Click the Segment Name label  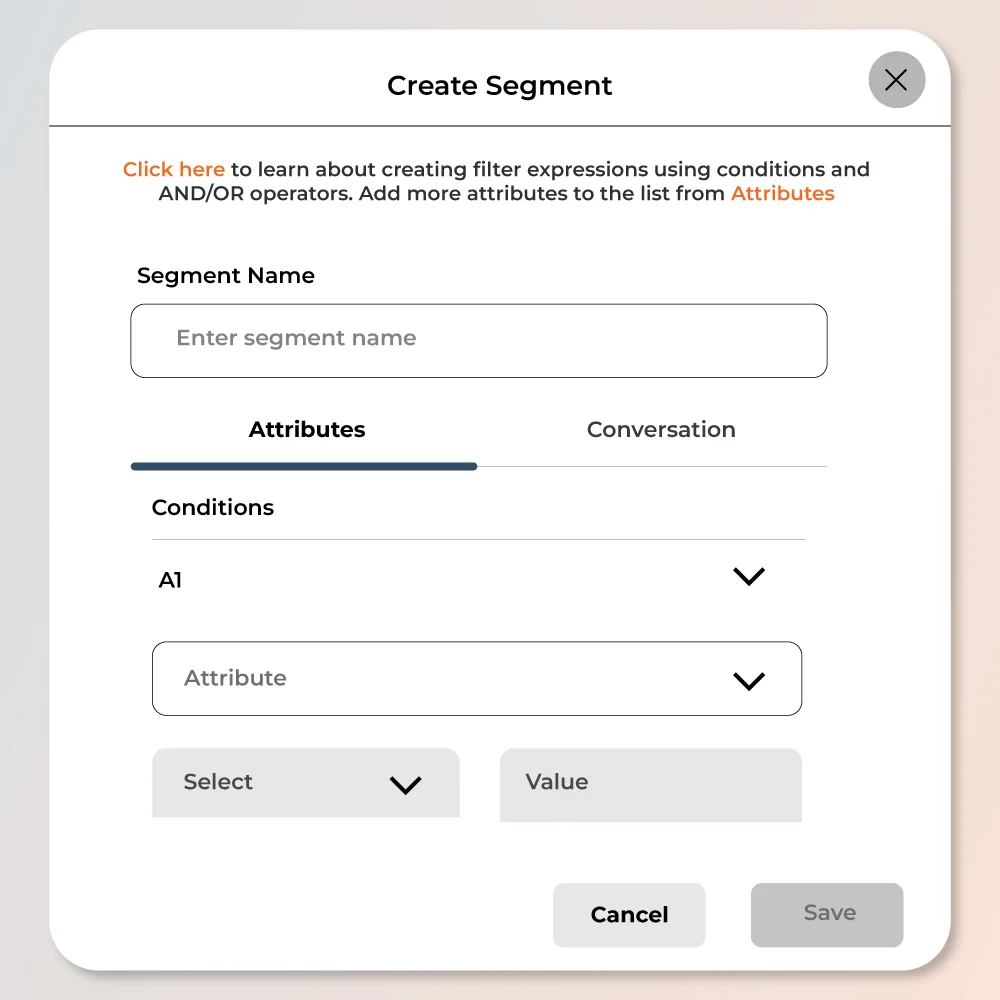[225, 276]
